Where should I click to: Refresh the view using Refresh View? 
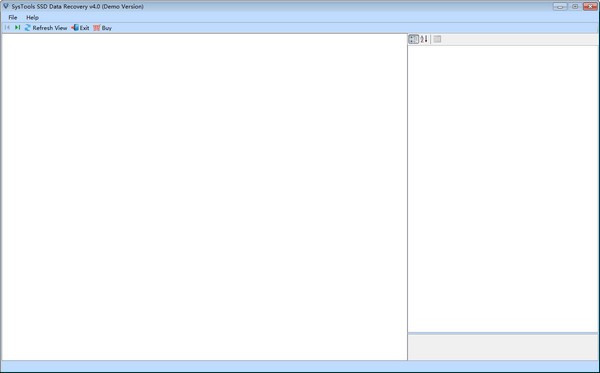46,28
